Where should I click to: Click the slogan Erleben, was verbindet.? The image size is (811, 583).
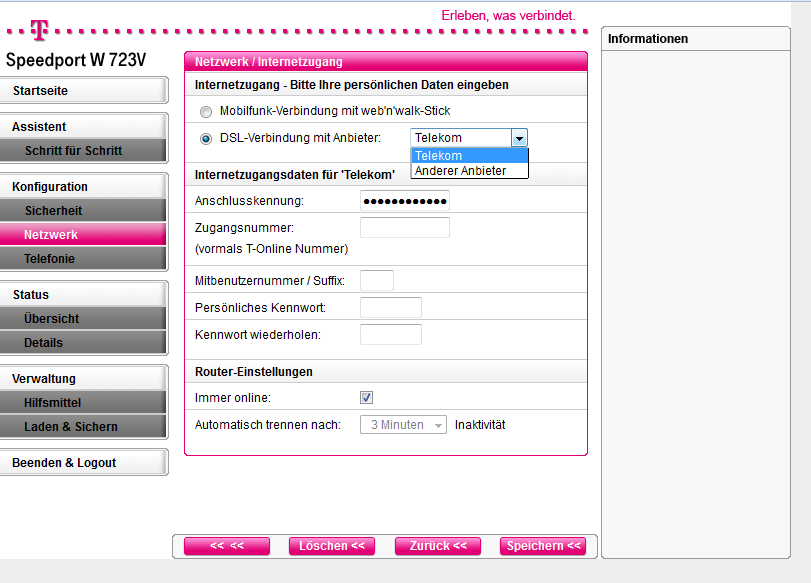click(508, 16)
